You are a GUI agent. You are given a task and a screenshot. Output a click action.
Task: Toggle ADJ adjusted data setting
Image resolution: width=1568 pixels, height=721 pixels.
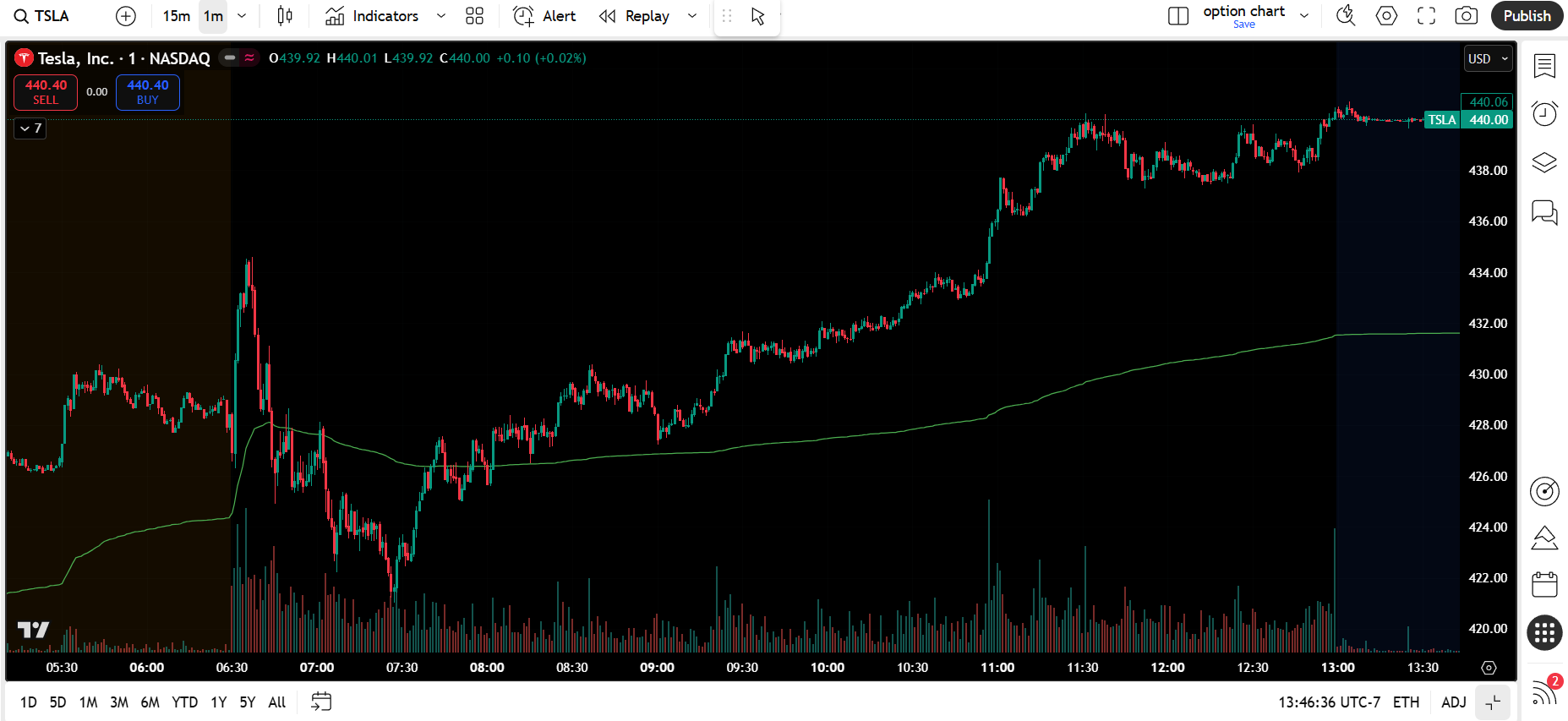[x=1453, y=702]
